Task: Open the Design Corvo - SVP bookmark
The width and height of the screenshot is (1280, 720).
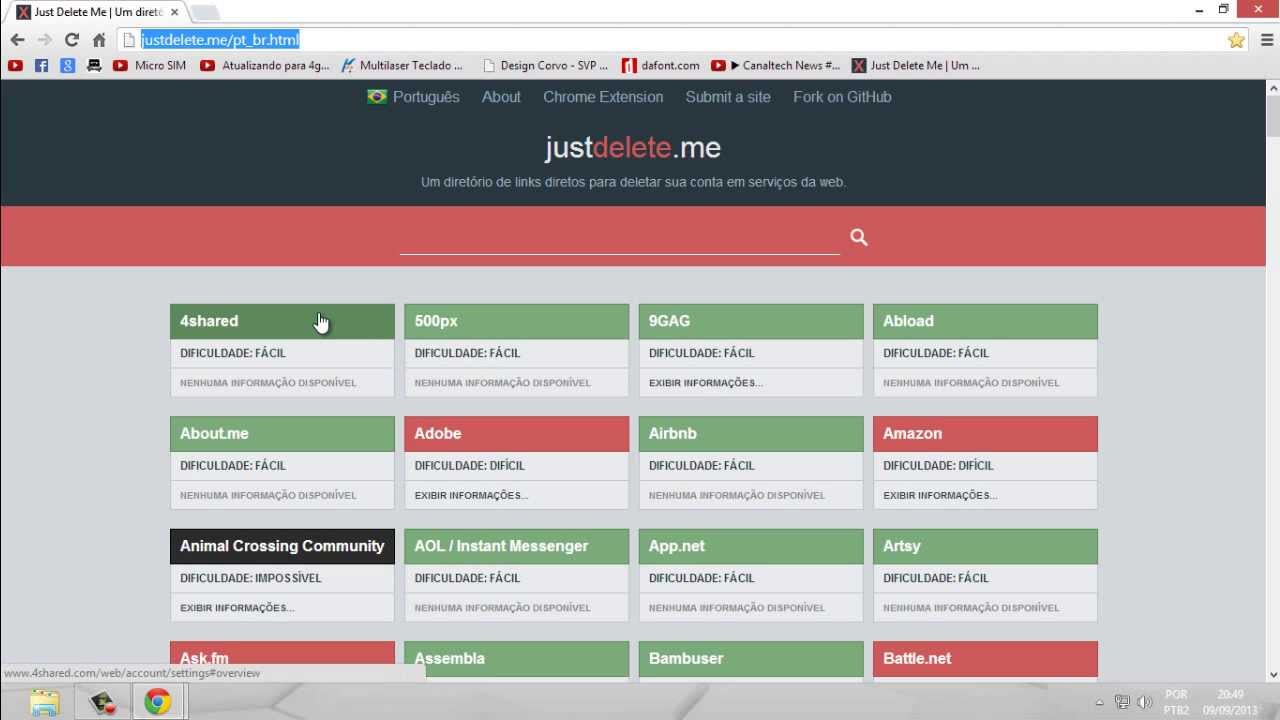Action: pos(545,66)
